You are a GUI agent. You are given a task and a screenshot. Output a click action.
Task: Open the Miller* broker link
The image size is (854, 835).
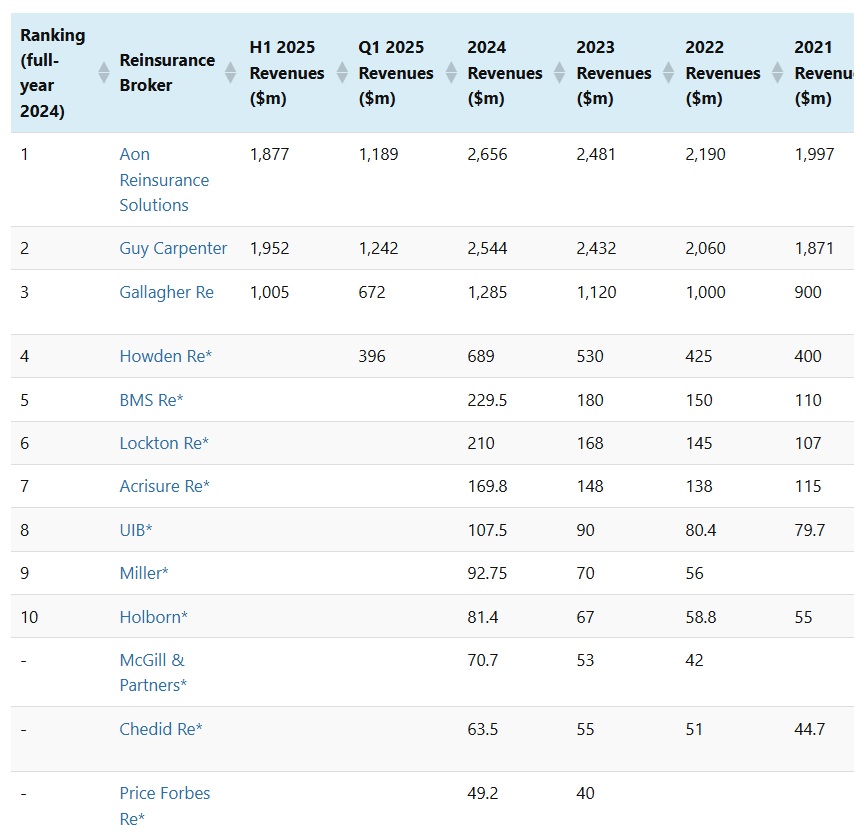144,573
